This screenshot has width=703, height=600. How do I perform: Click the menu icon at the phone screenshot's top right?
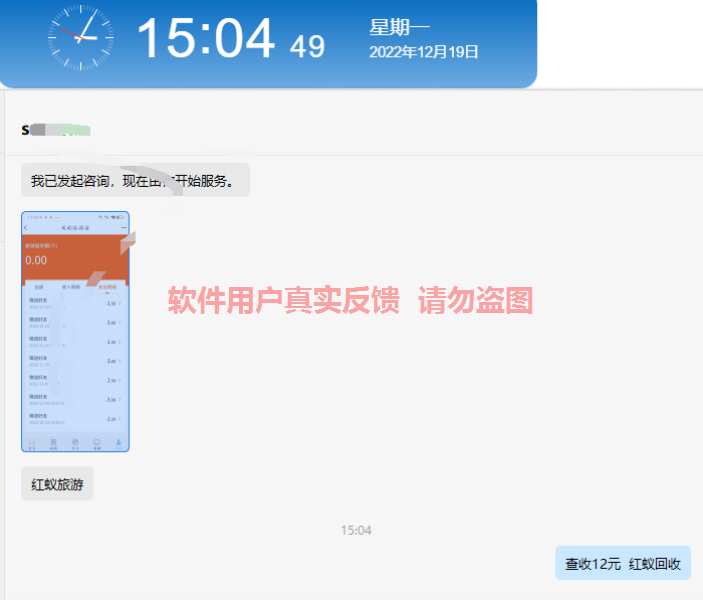(123, 229)
